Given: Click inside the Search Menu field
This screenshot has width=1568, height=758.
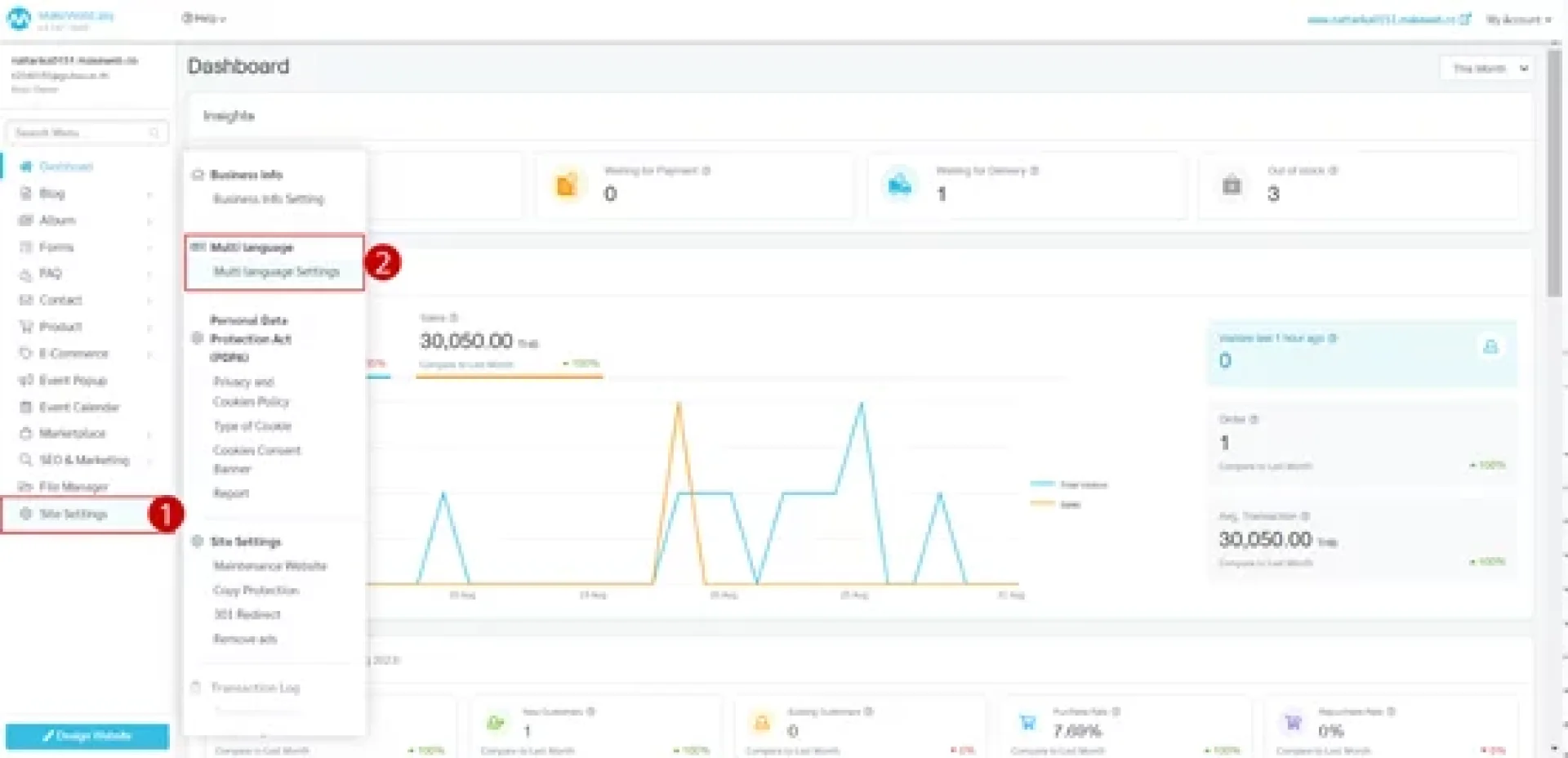Looking at the screenshot, I should 78,132.
